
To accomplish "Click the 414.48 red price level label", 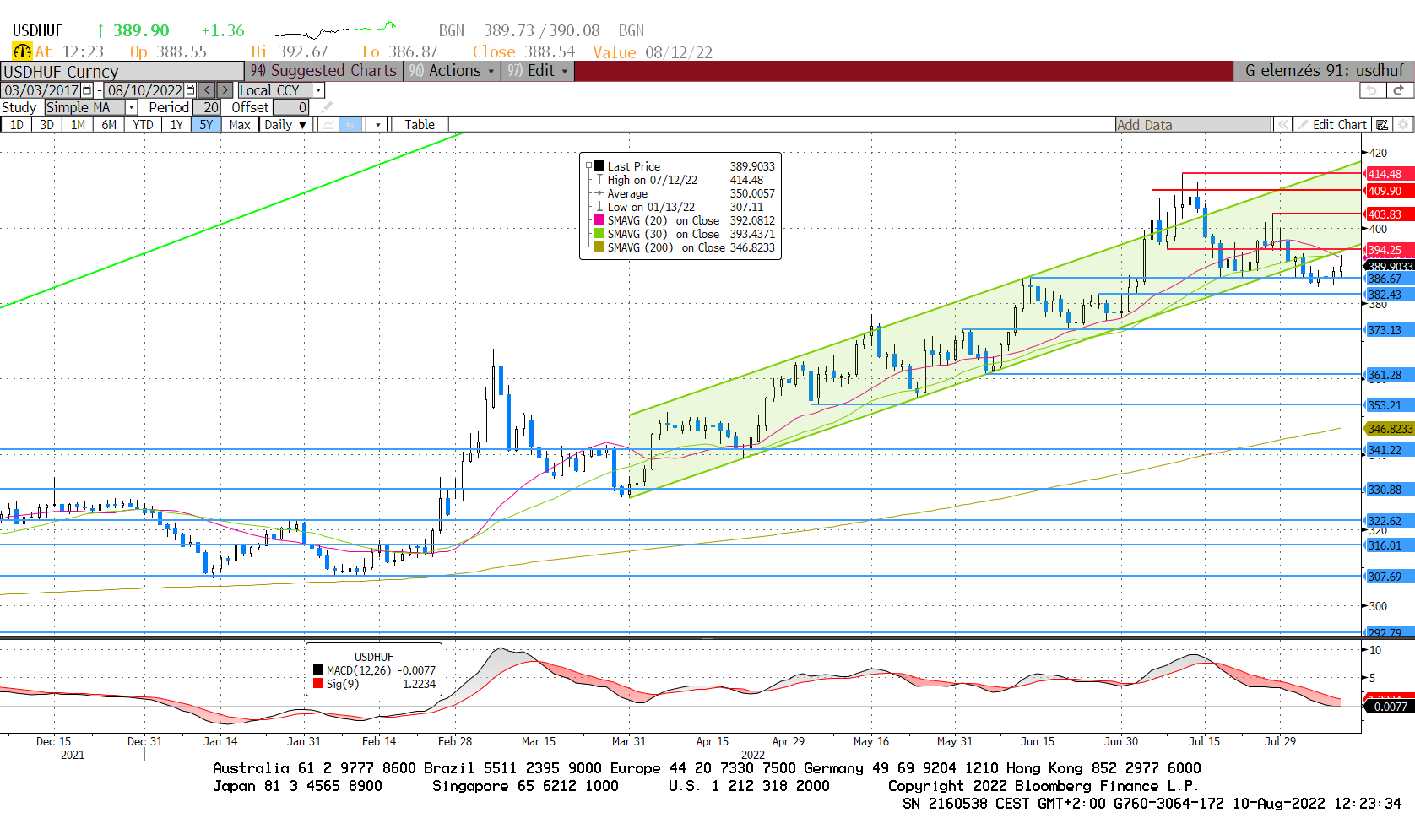I will pyautogui.click(x=1389, y=174).
